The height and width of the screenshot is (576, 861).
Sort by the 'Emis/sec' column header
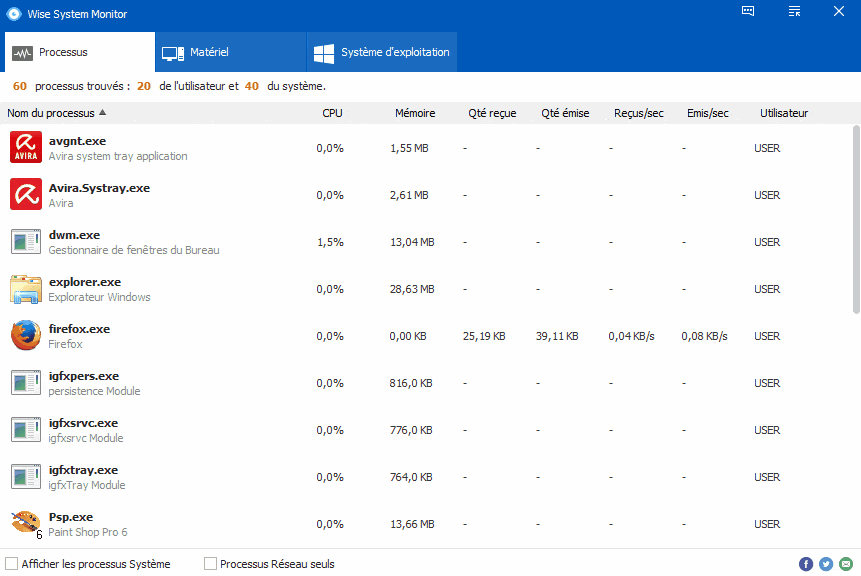tap(708, 113)
